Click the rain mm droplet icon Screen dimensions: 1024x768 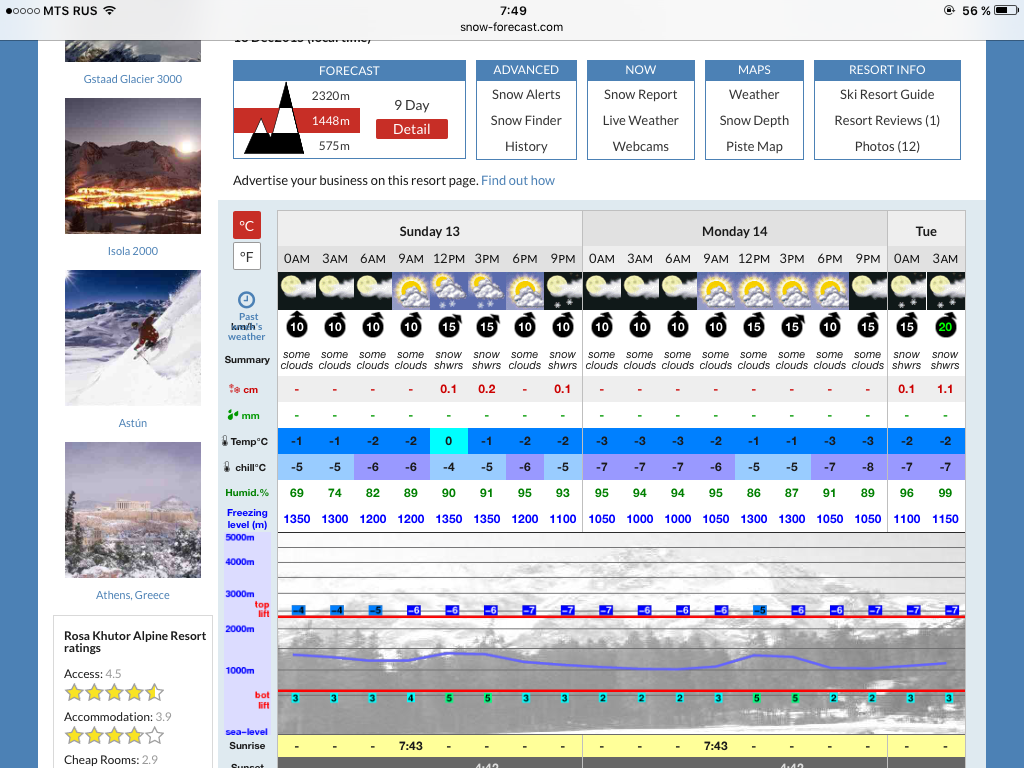point(232,415)
